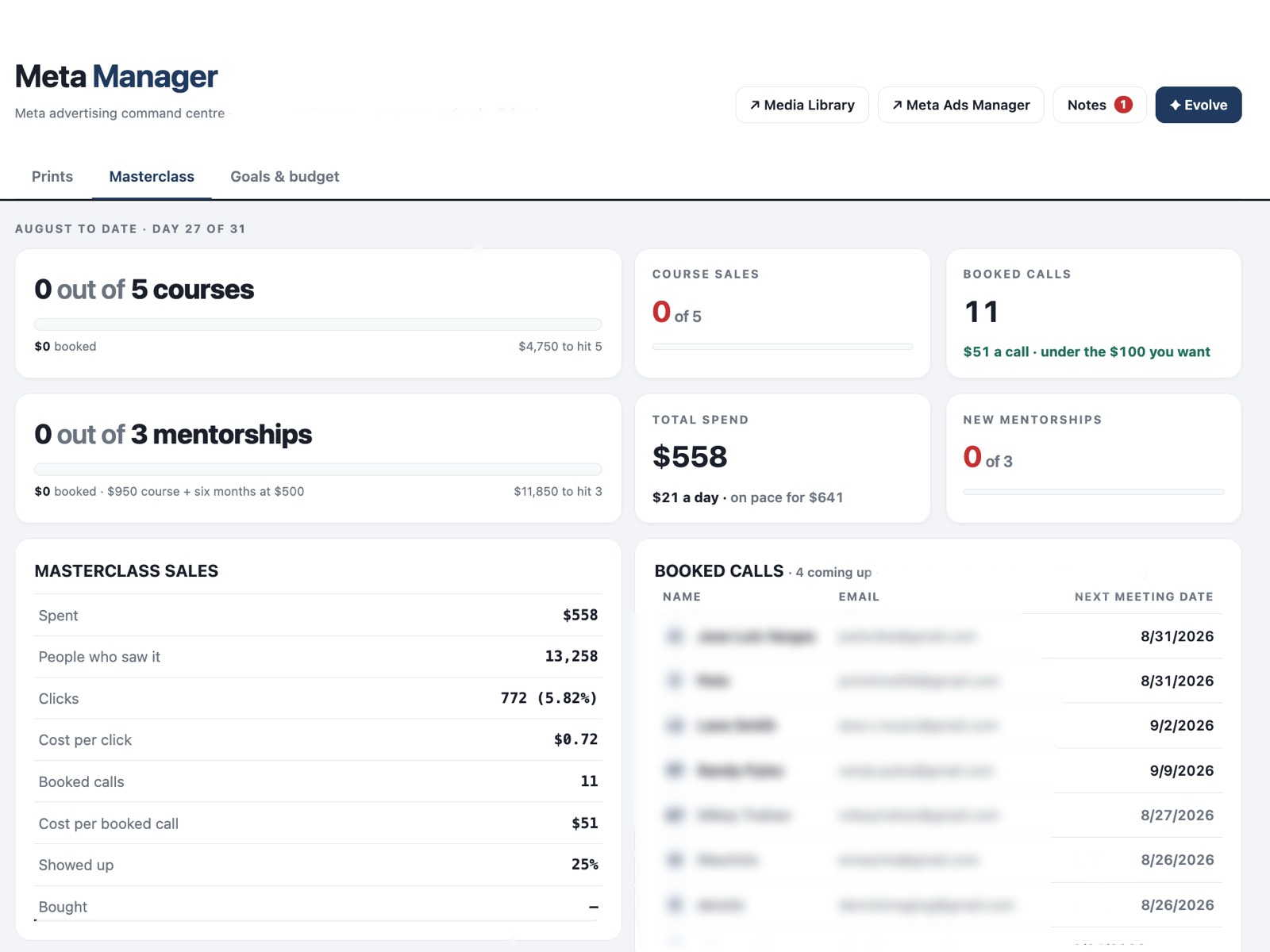Click the row icon beside 8/27/2026
This screenshot has height=952, width=1270.
675,815
